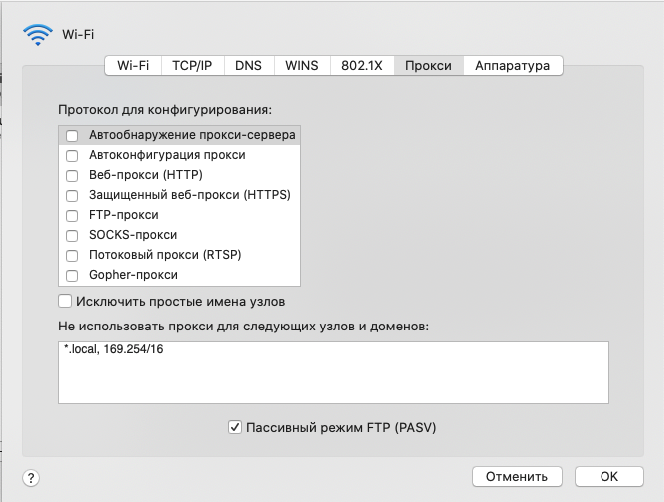Turn on the SOCKS-прокси checkbox
The image size is (664, 502).
(x=72, y=235)
